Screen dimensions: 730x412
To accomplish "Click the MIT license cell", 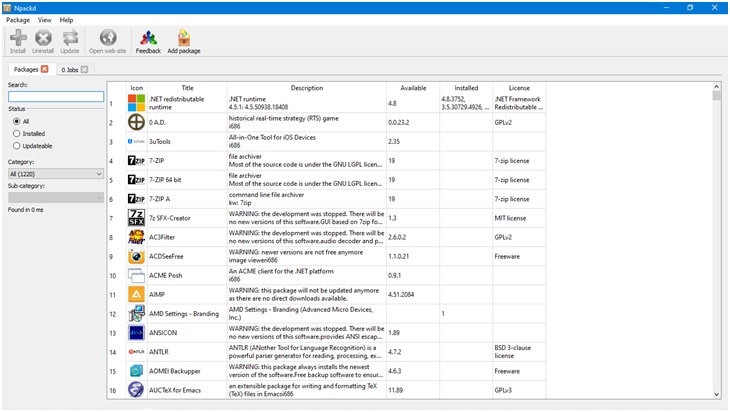I will click(x=519, y=218).
